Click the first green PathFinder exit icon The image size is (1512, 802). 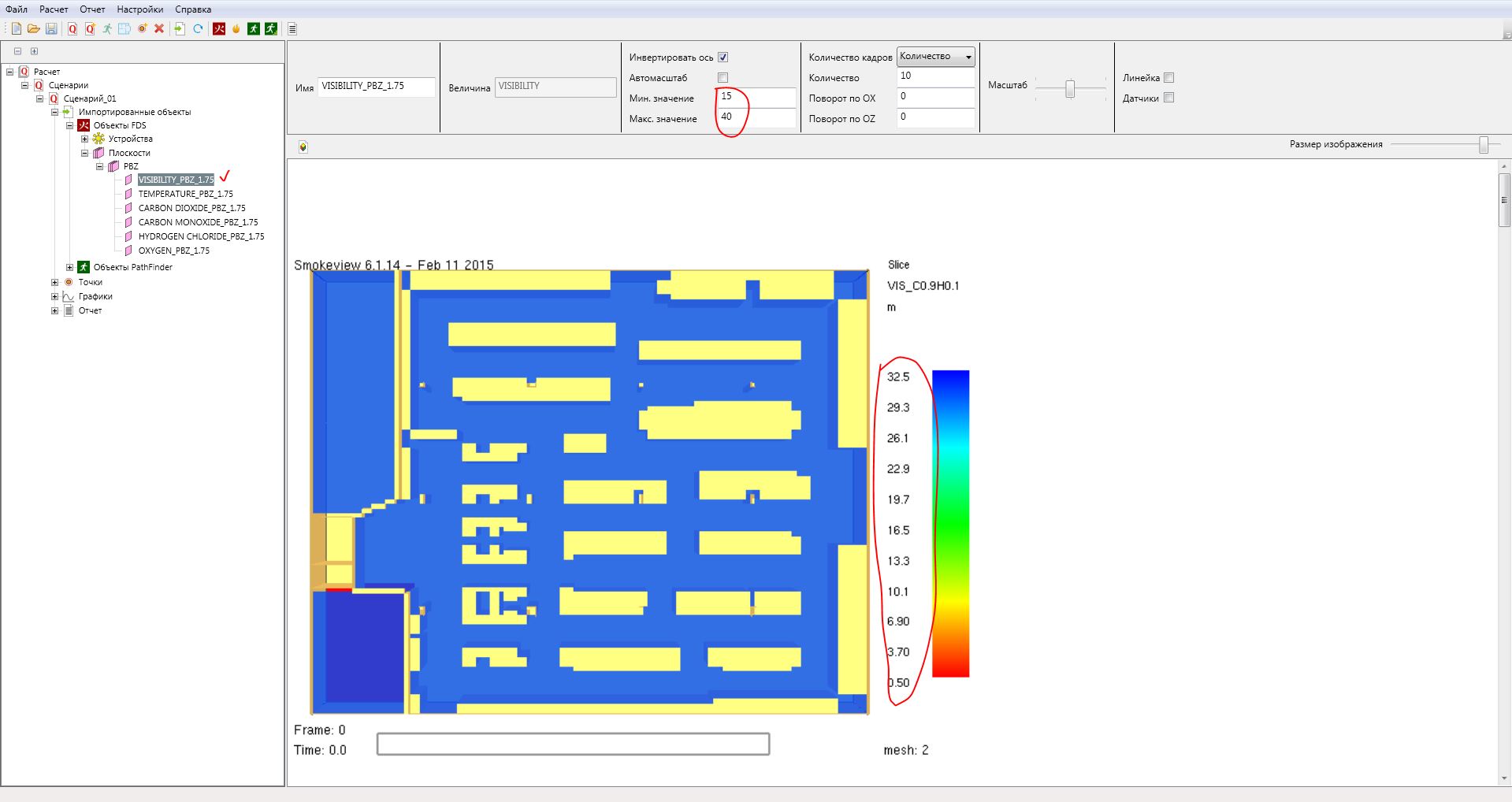(254, 29)
